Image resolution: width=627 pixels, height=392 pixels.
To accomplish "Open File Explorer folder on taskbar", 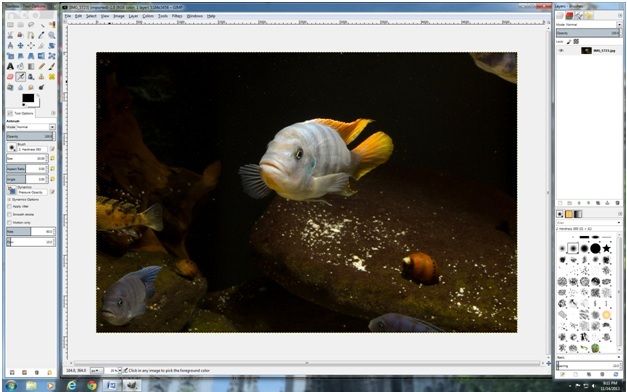I will point(31,385).
